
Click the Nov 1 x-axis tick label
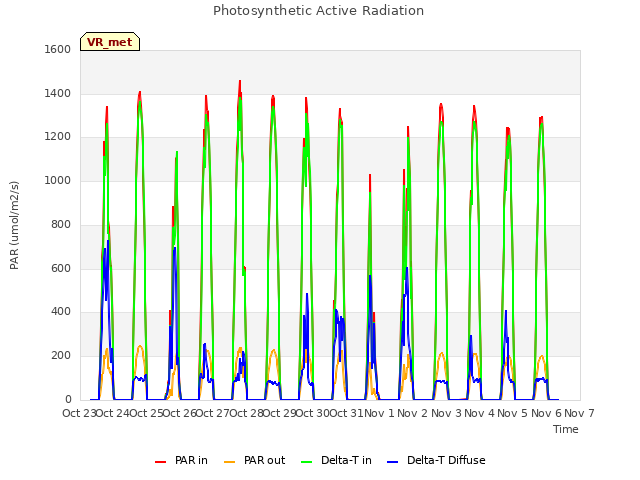click(379, 413)
